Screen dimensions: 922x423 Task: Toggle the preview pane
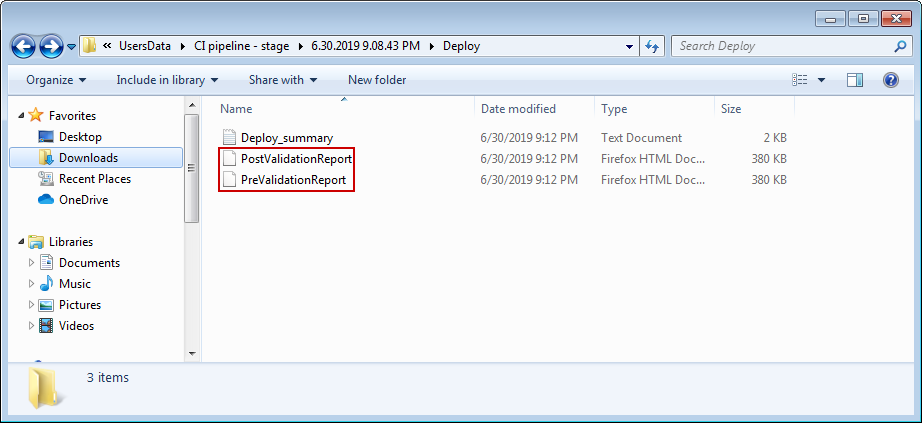(x=854, y=80)
